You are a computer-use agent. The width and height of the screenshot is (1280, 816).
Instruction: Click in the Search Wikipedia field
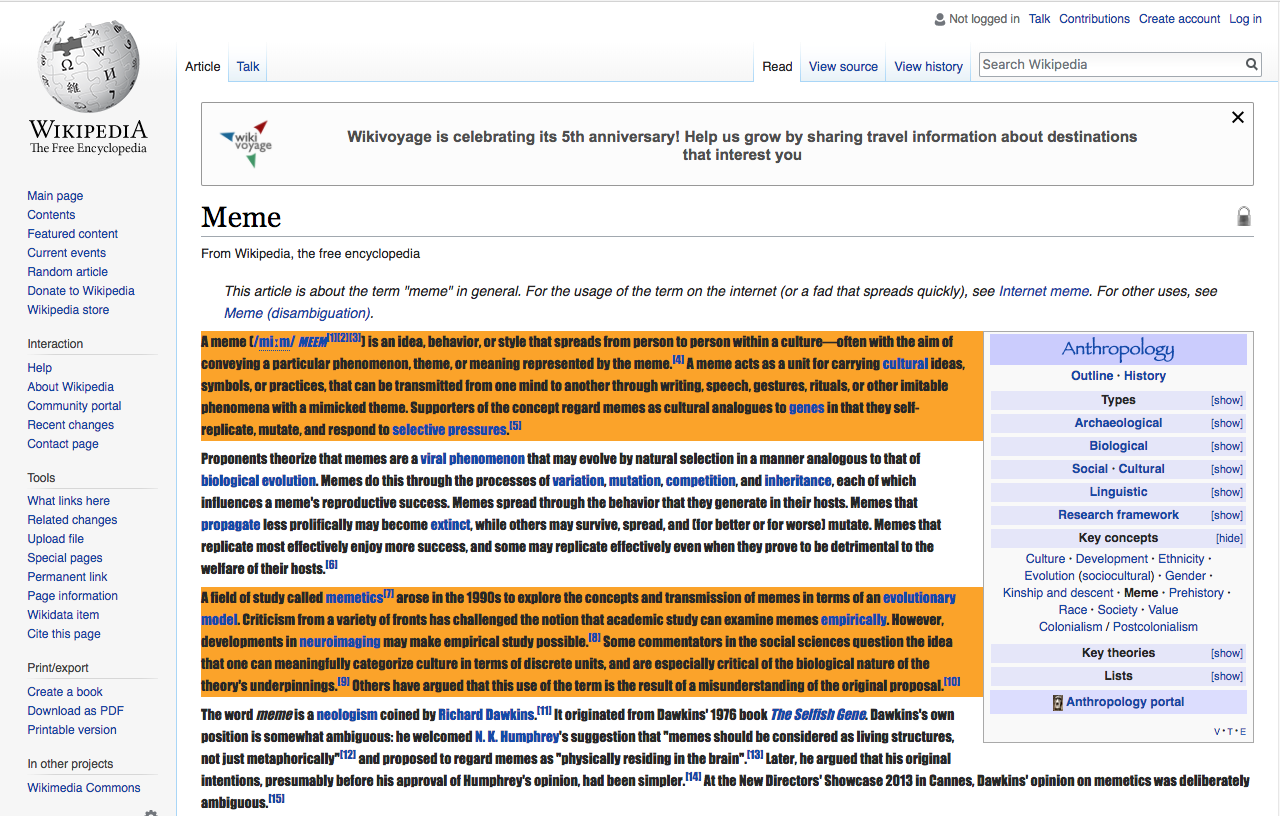pos(1110,64)
